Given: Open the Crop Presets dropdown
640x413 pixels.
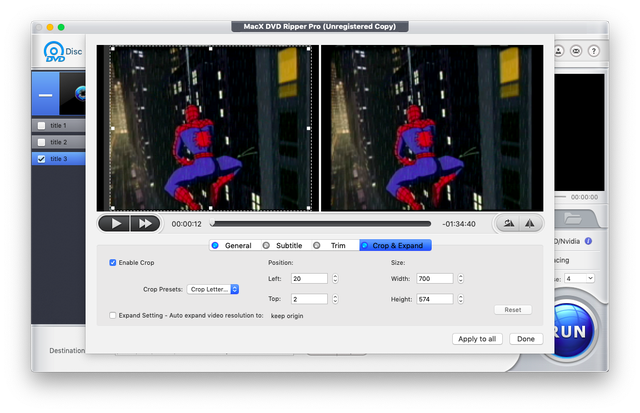Looking at the screenshot, I should coord(214,289).
